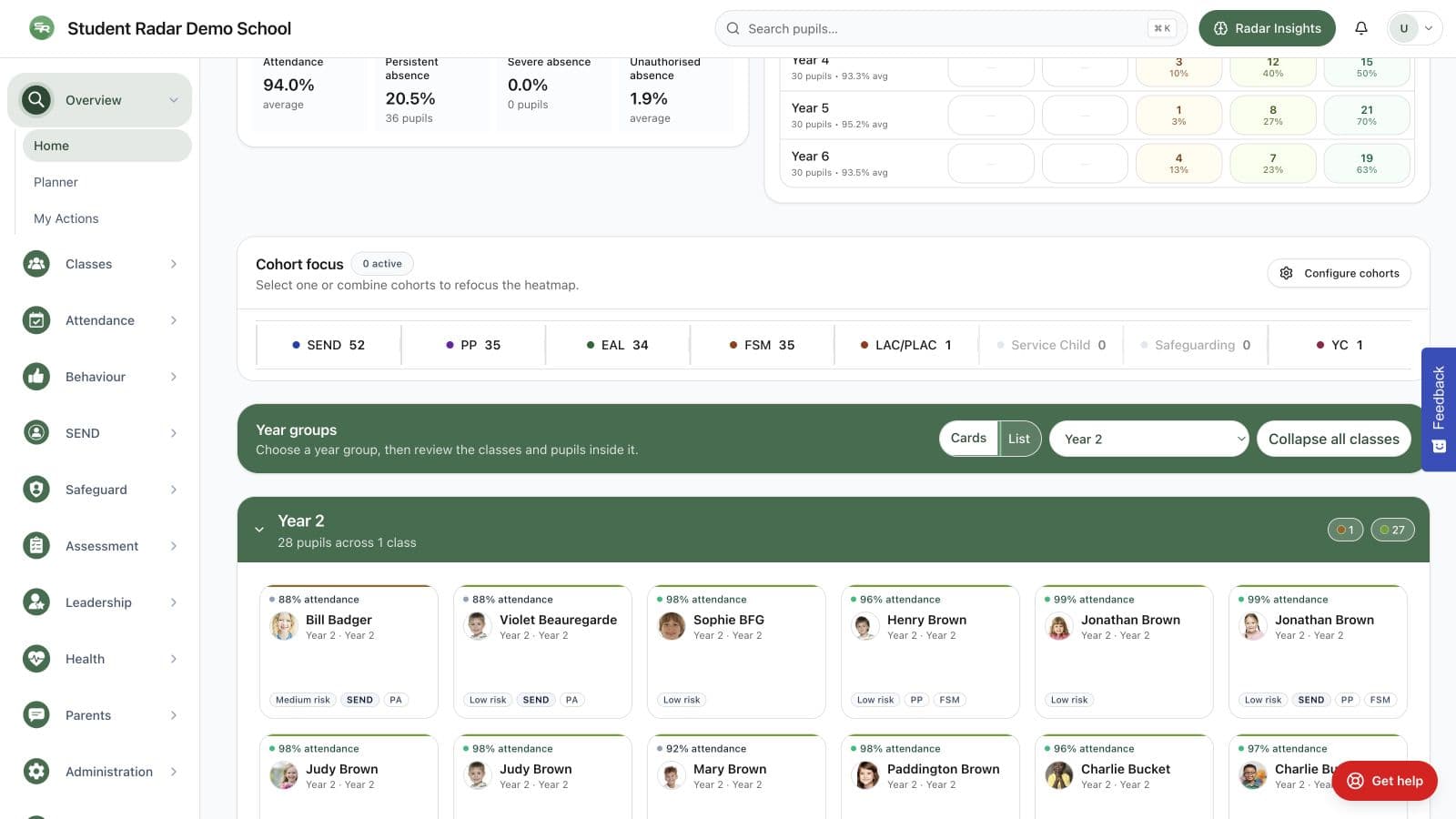This screenshot has width=1456, height=819.
Task: Collapse the Year 2 section chevron
Action: coord(259,530)
